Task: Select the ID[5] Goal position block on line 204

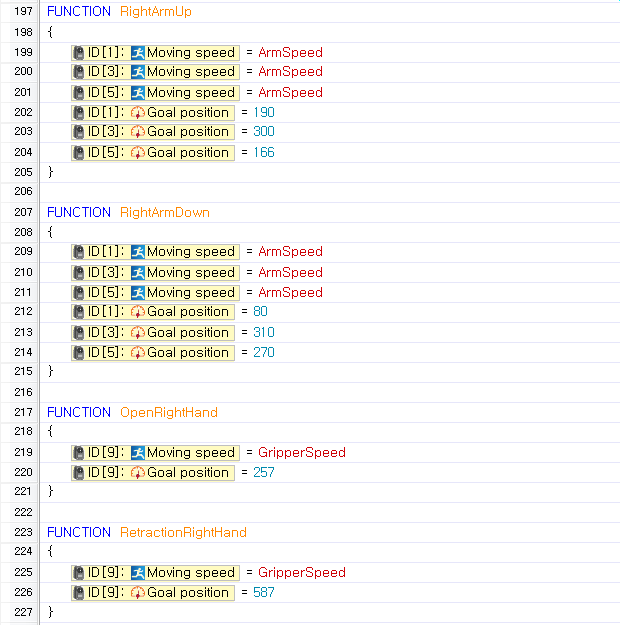Action: point(152,152)
